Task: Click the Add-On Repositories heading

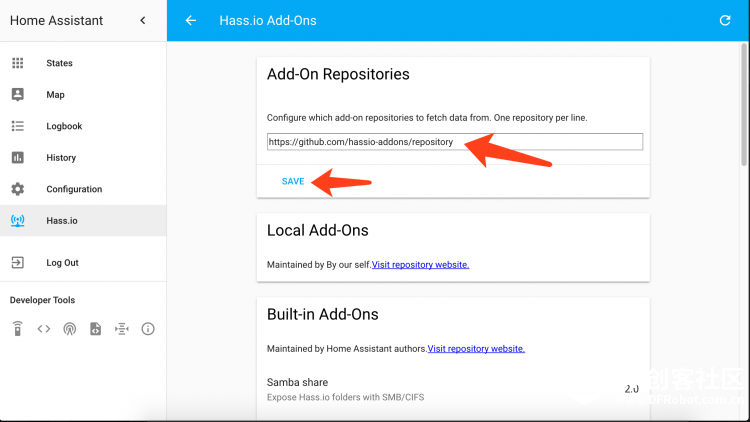Action: (x=338, y=74)
